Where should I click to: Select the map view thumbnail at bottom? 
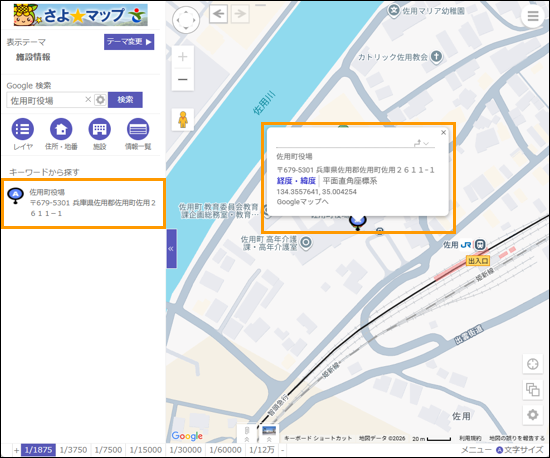[269, 434]
